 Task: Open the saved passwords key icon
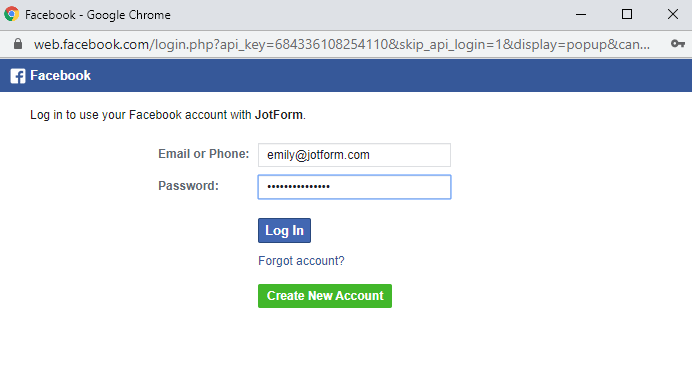(x=677, y=44)
